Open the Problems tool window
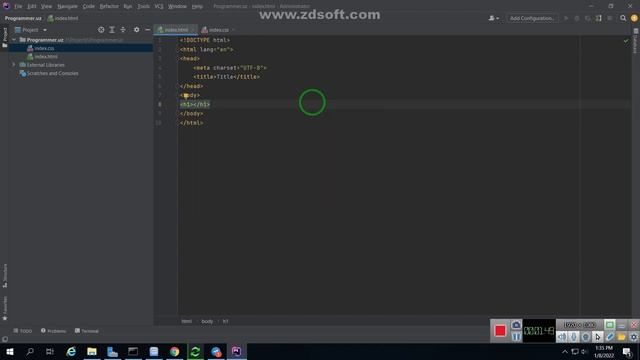This screenshot has width=640, height=360. pyautogui.click(x=53, y=331)
